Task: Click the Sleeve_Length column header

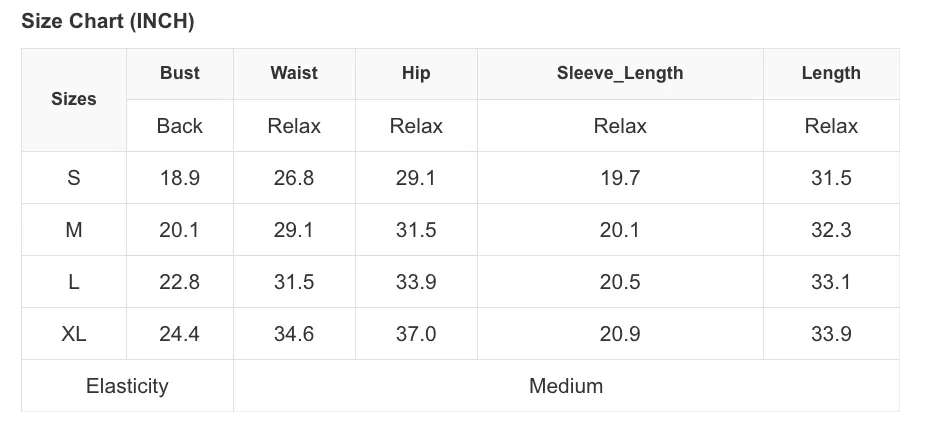Action: coord(620,73)
